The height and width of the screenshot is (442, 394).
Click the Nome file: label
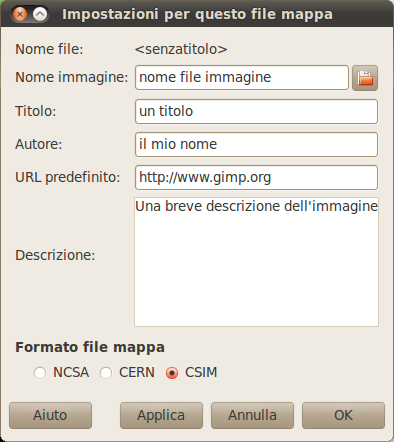coord(49,49)
